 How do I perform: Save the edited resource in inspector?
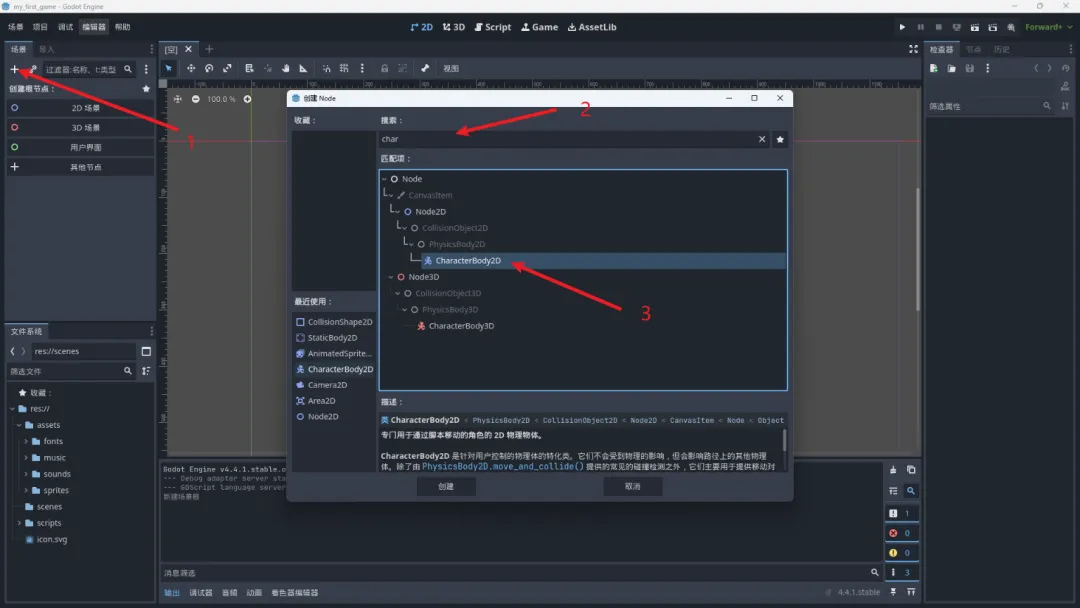[x=970, y=68]
